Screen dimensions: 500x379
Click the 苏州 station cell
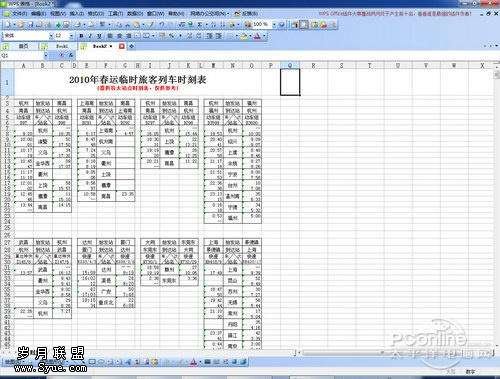(x=233, y=291)
